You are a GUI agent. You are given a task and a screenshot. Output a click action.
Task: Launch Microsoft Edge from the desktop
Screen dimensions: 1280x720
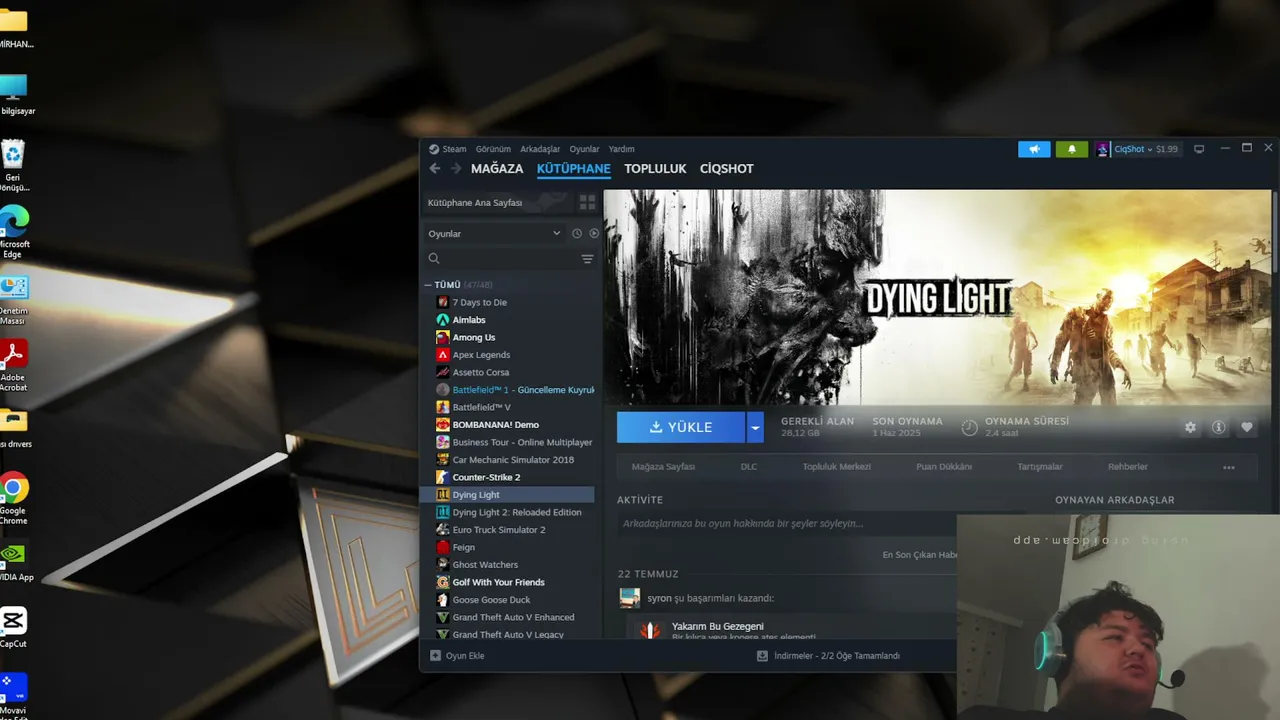pyautogui.click(x=13, y=231)
